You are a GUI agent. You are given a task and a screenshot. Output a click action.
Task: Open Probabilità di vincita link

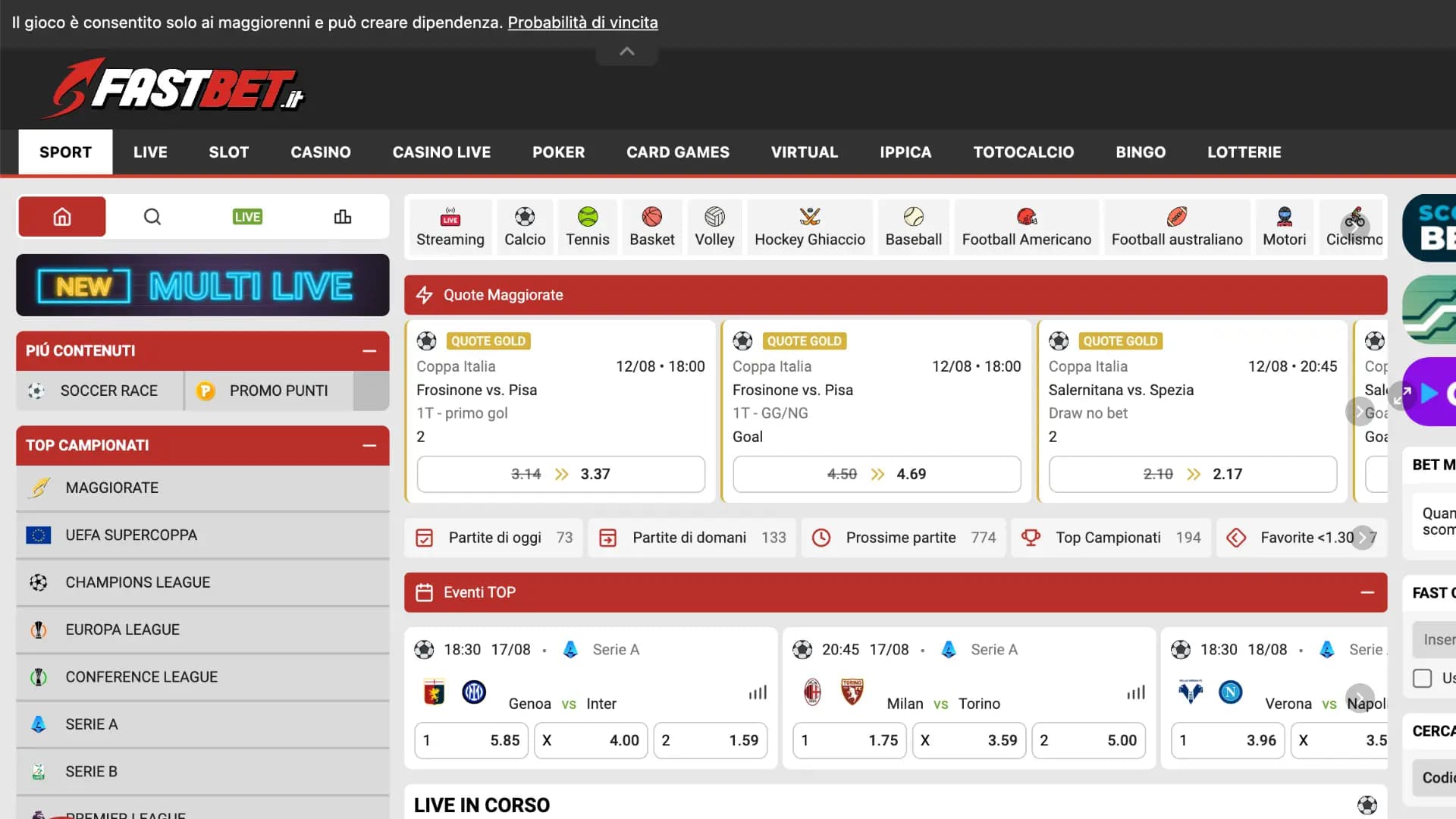[582, 23]
